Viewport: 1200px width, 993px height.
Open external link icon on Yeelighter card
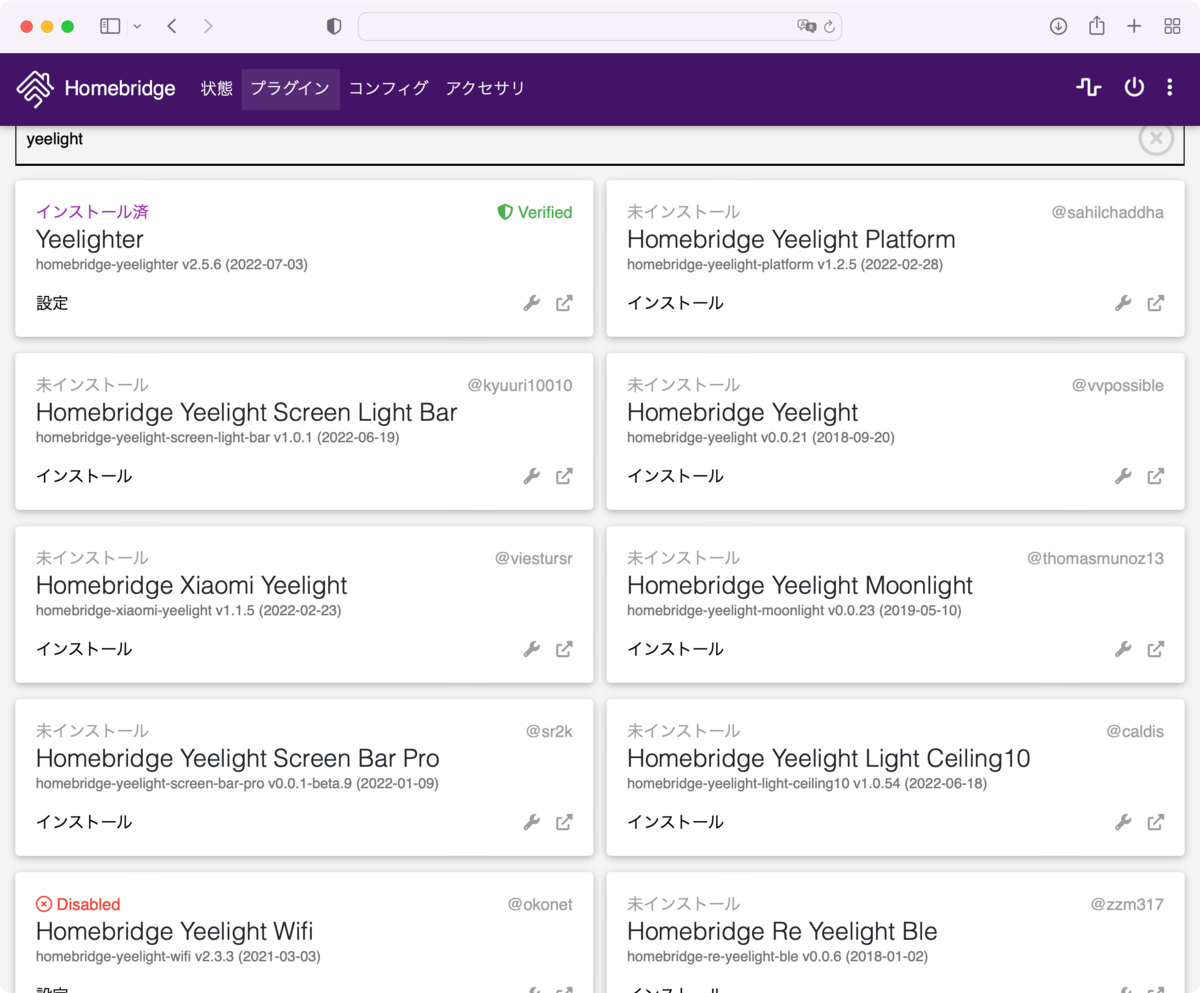564,303
